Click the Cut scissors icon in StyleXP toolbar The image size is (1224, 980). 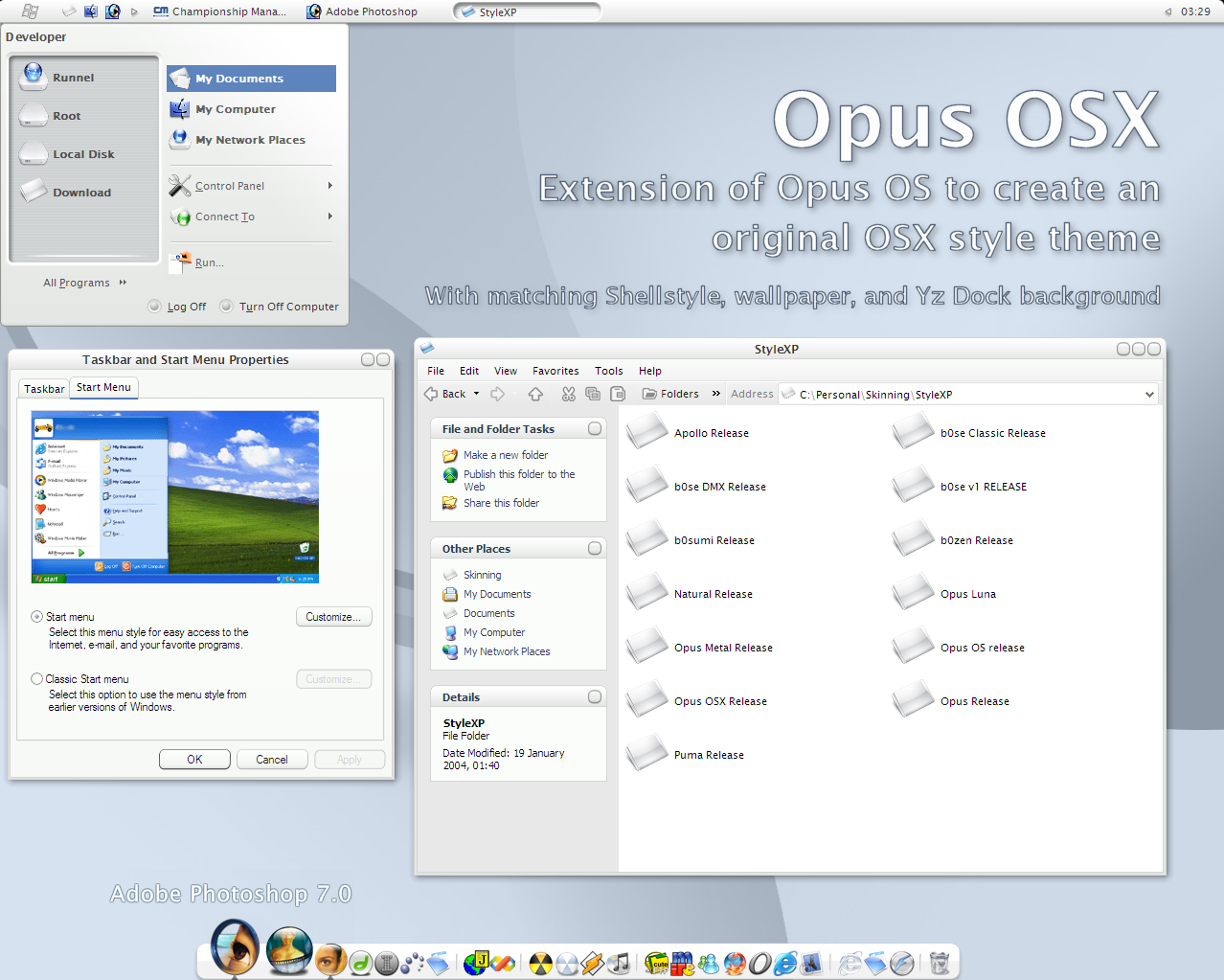[x=569, y=394]
